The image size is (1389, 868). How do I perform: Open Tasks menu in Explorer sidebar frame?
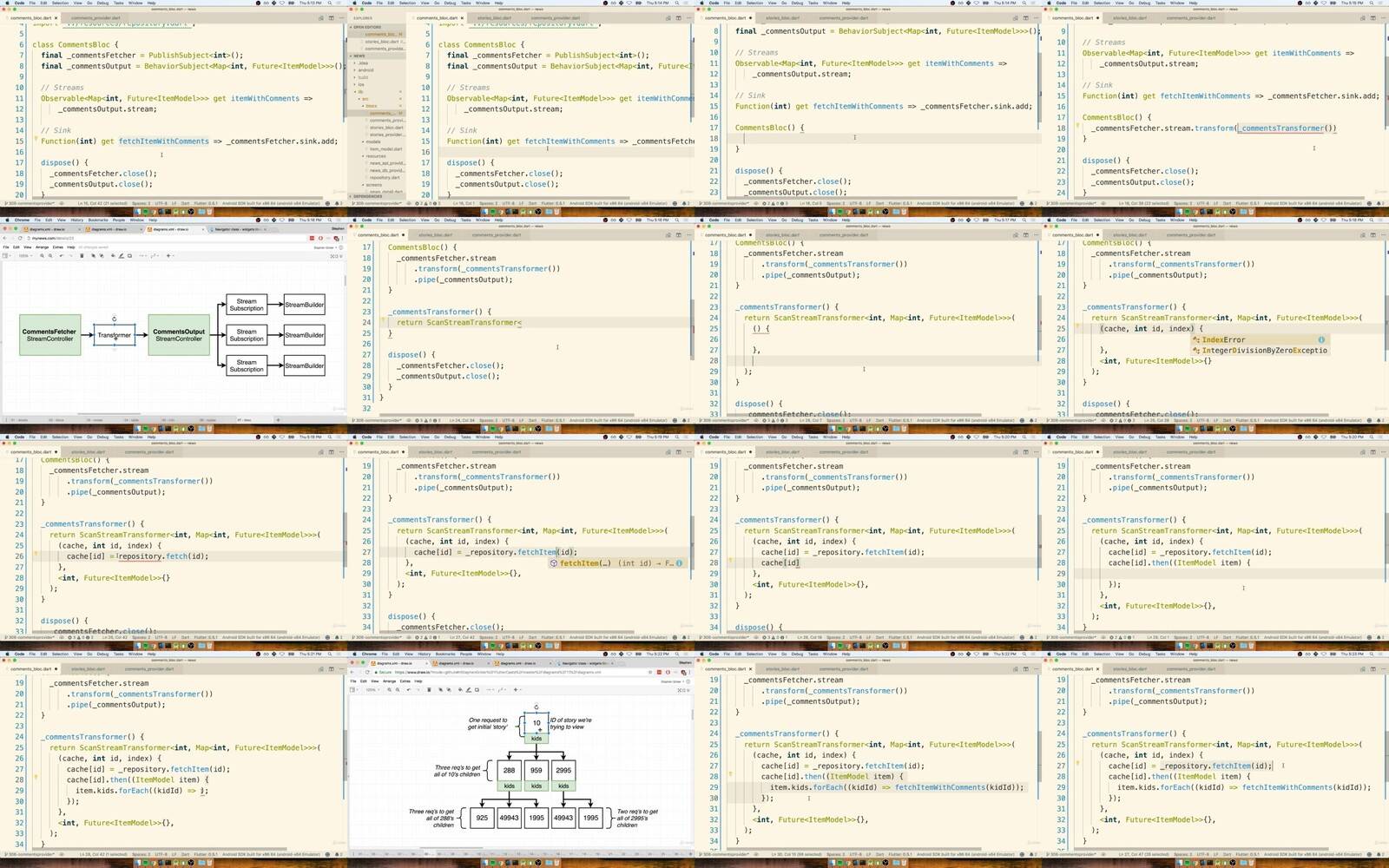(465, 3)
